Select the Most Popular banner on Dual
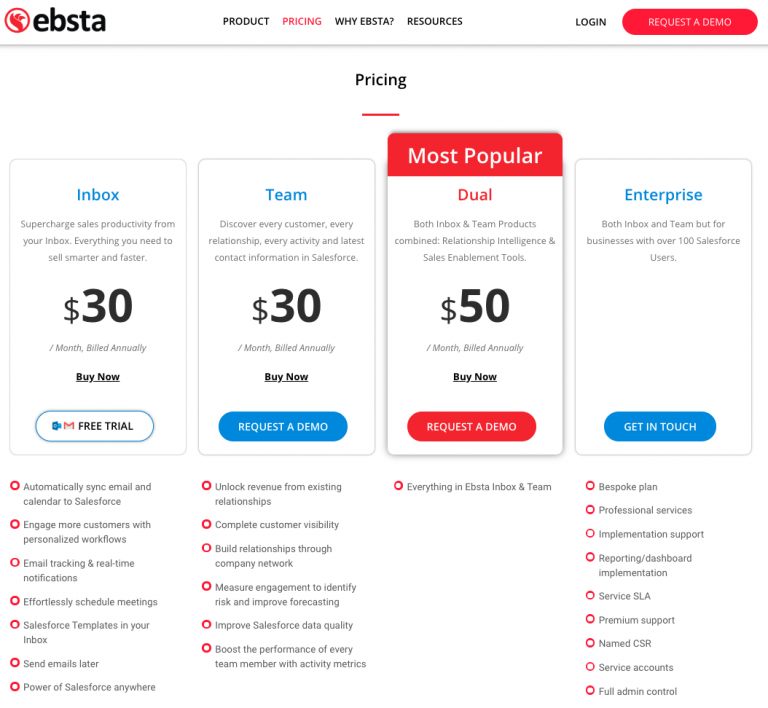768x708 pixels. pyautogui.click(x=475, y=156)
